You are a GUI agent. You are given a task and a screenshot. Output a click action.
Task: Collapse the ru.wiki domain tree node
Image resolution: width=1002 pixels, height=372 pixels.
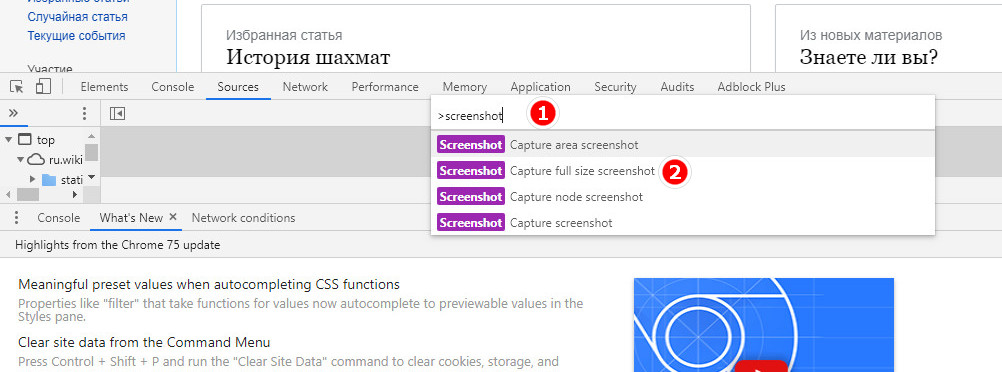(x=21, y=160)
